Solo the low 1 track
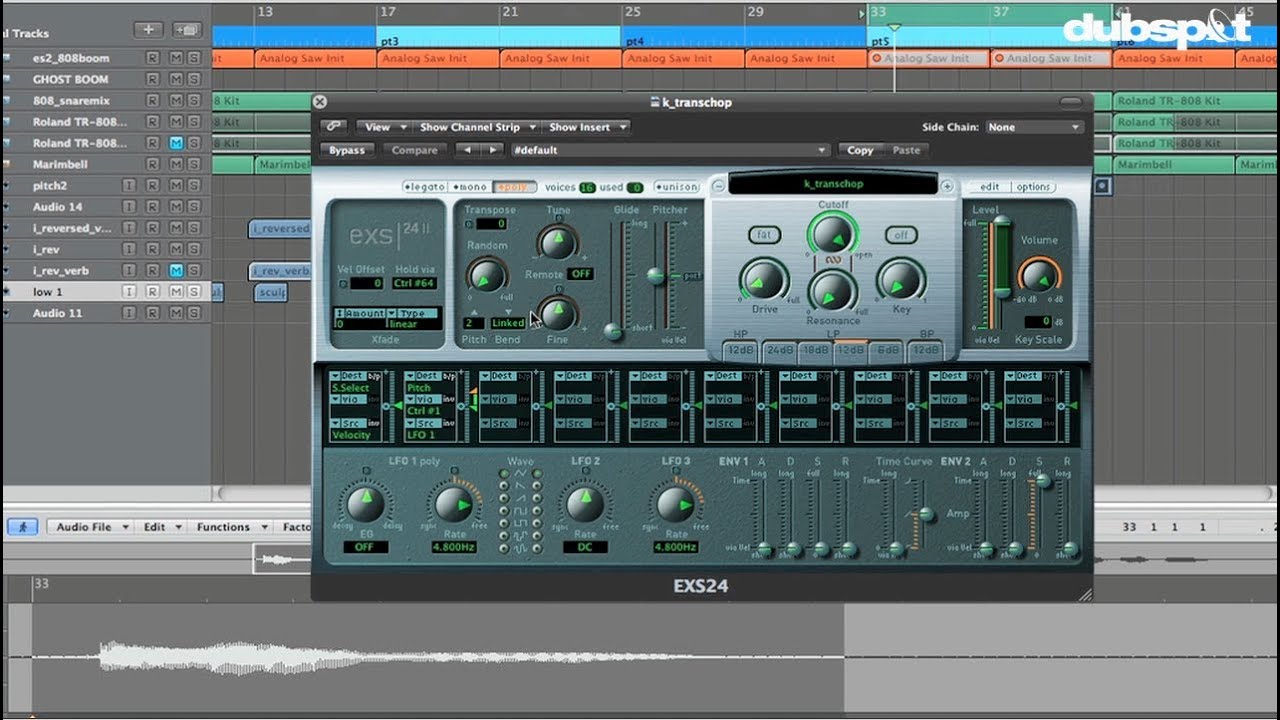This screenshot has height=720, width=1280. [193, 292]
